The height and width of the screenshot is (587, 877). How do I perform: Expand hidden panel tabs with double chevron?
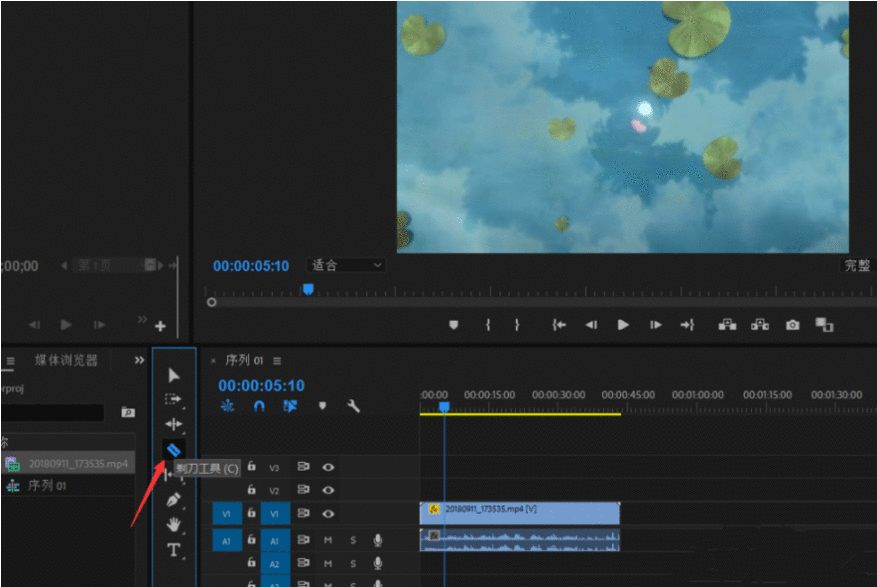click(x=139, y=360)
